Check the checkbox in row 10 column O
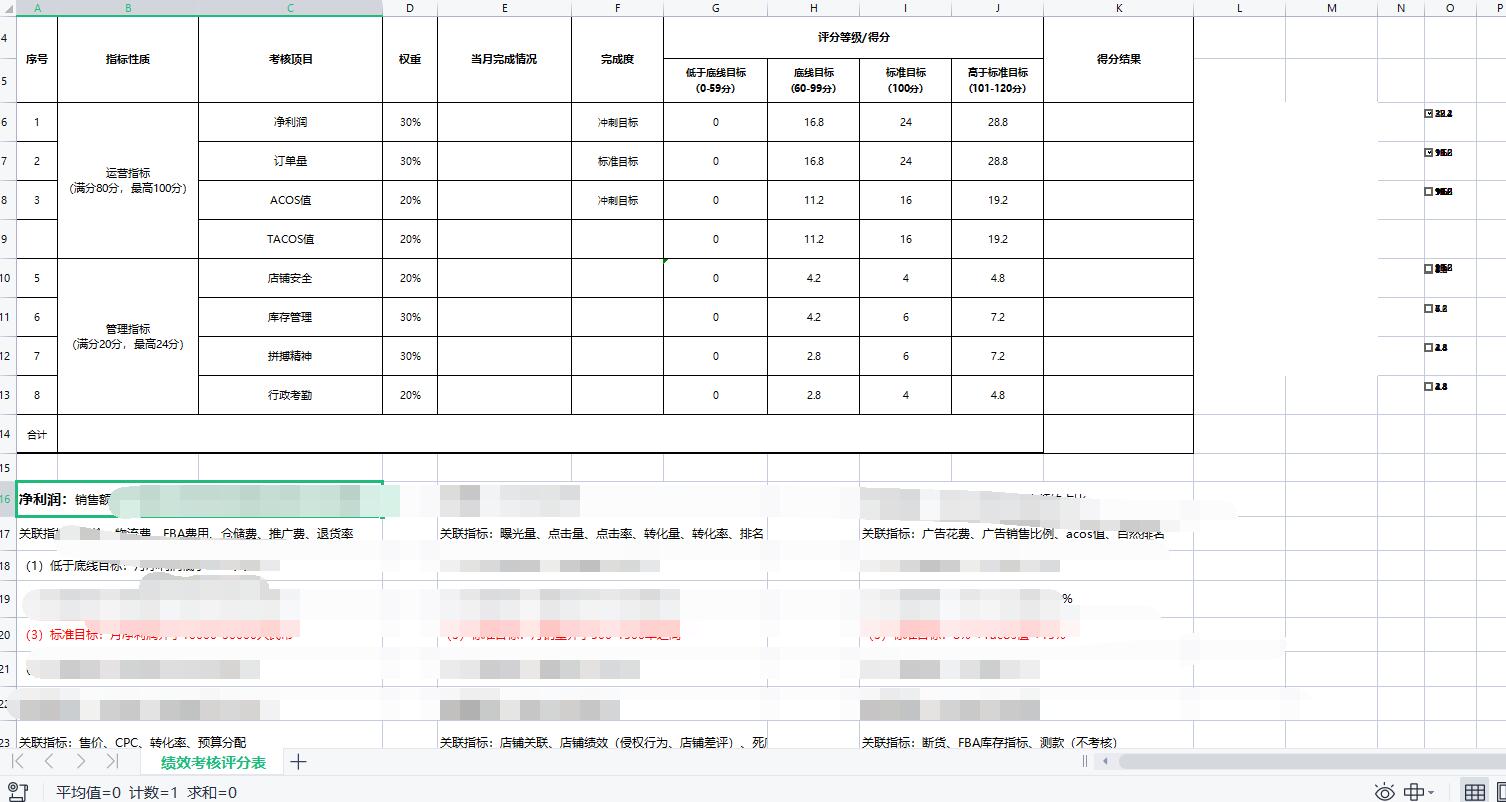1506x802 pixels. coord(1428,268)
